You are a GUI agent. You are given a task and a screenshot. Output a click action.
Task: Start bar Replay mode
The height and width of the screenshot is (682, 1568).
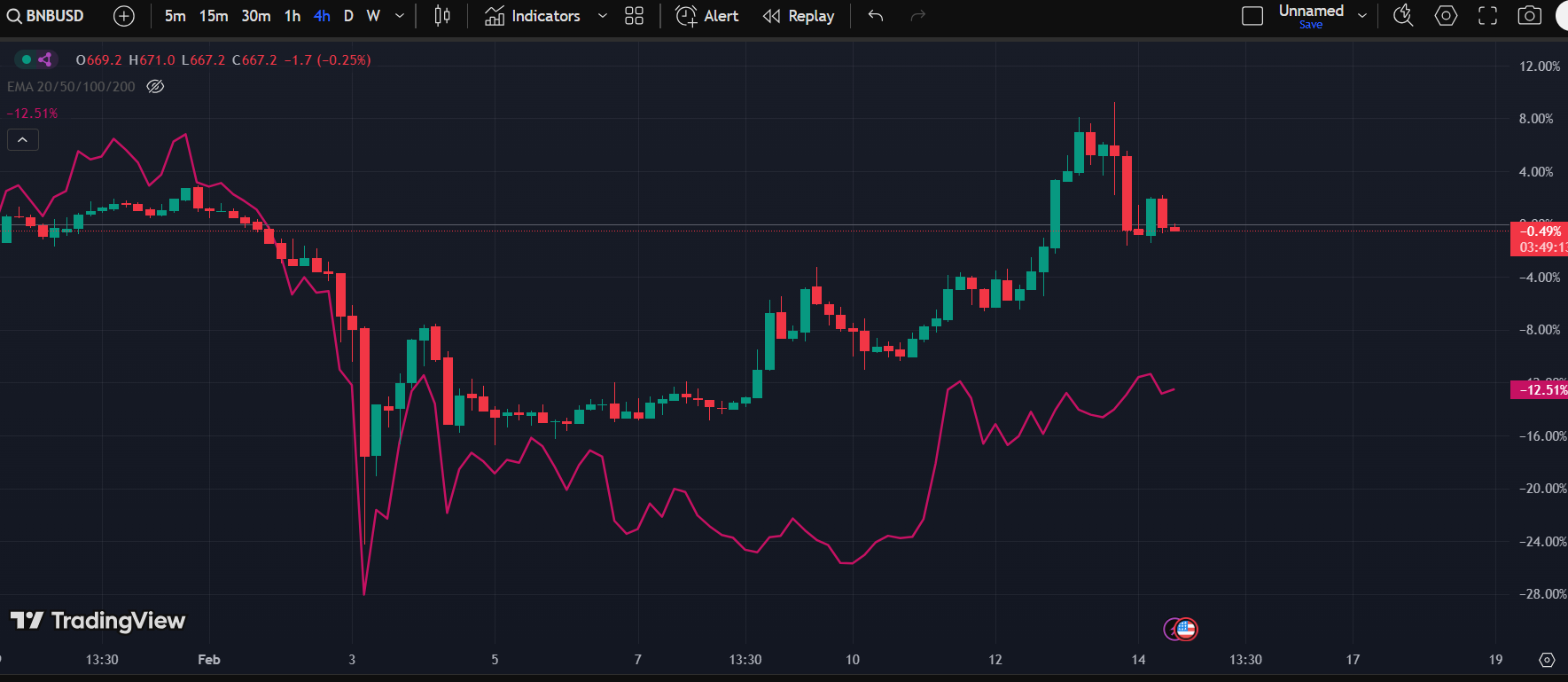(799, 16)
